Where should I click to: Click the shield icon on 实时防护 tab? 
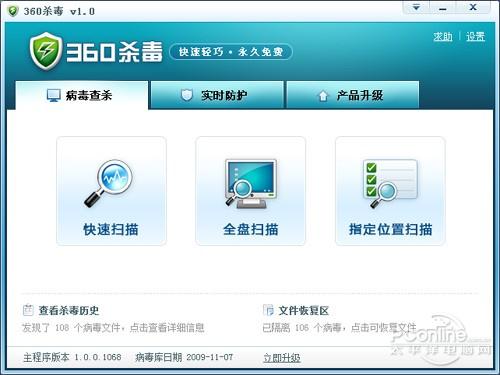[187, 95]
